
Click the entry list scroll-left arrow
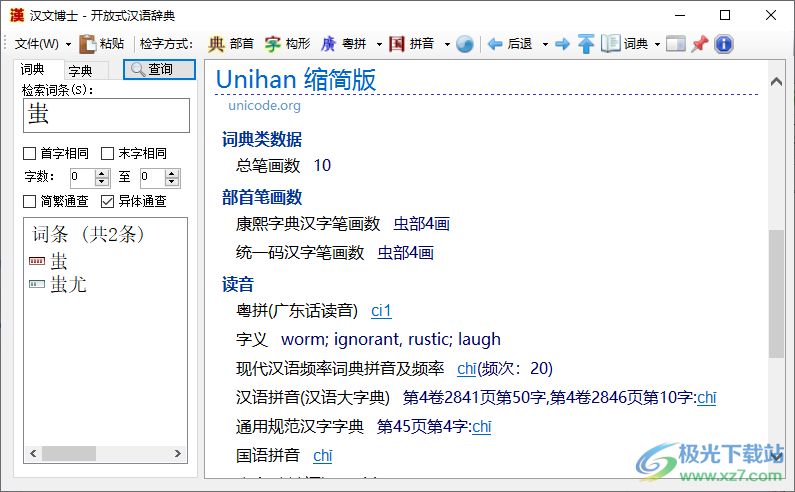click(x=33, y=453)
